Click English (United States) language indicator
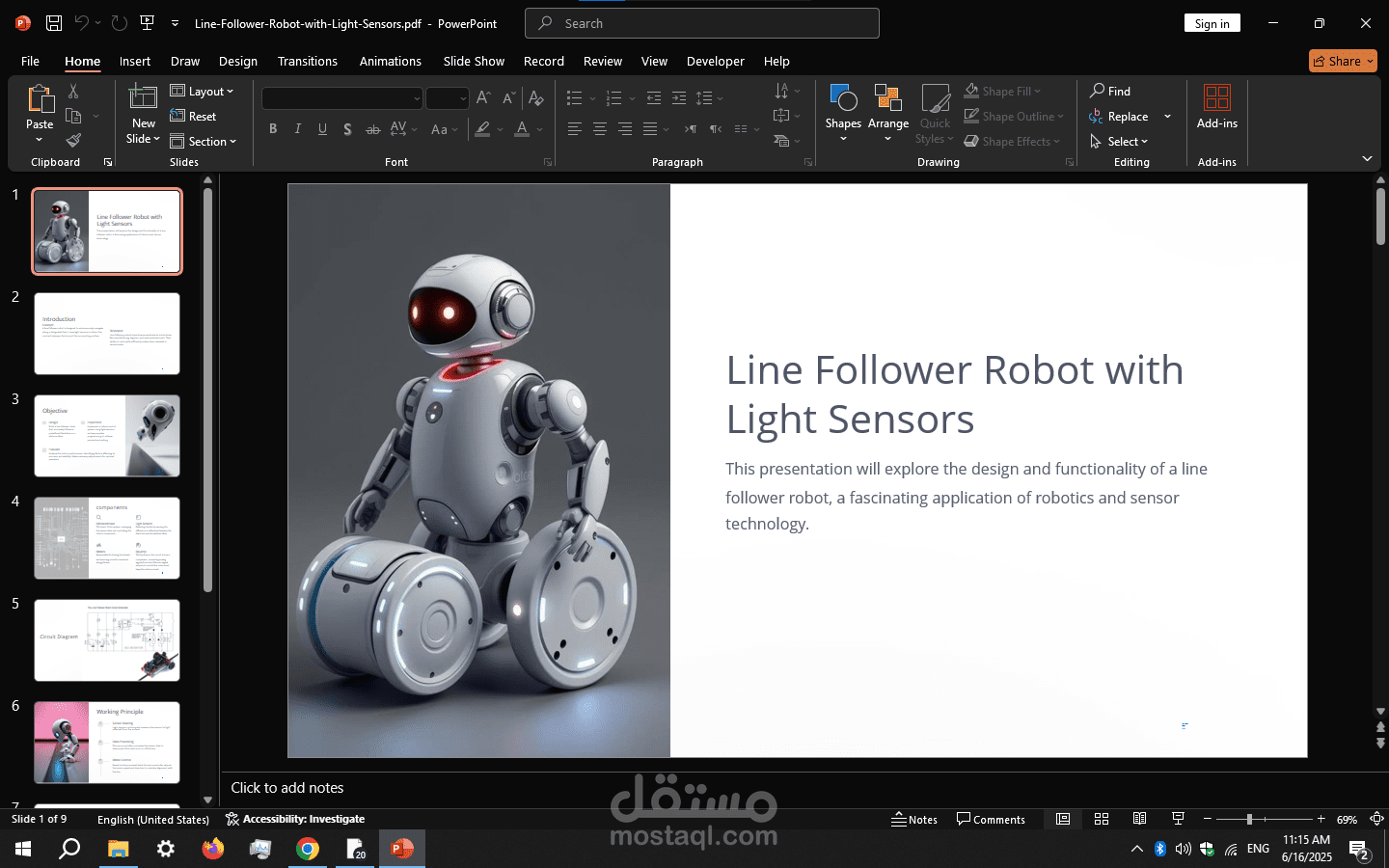Viewport: 1389px width, 868px height. [x=153, y=819]
